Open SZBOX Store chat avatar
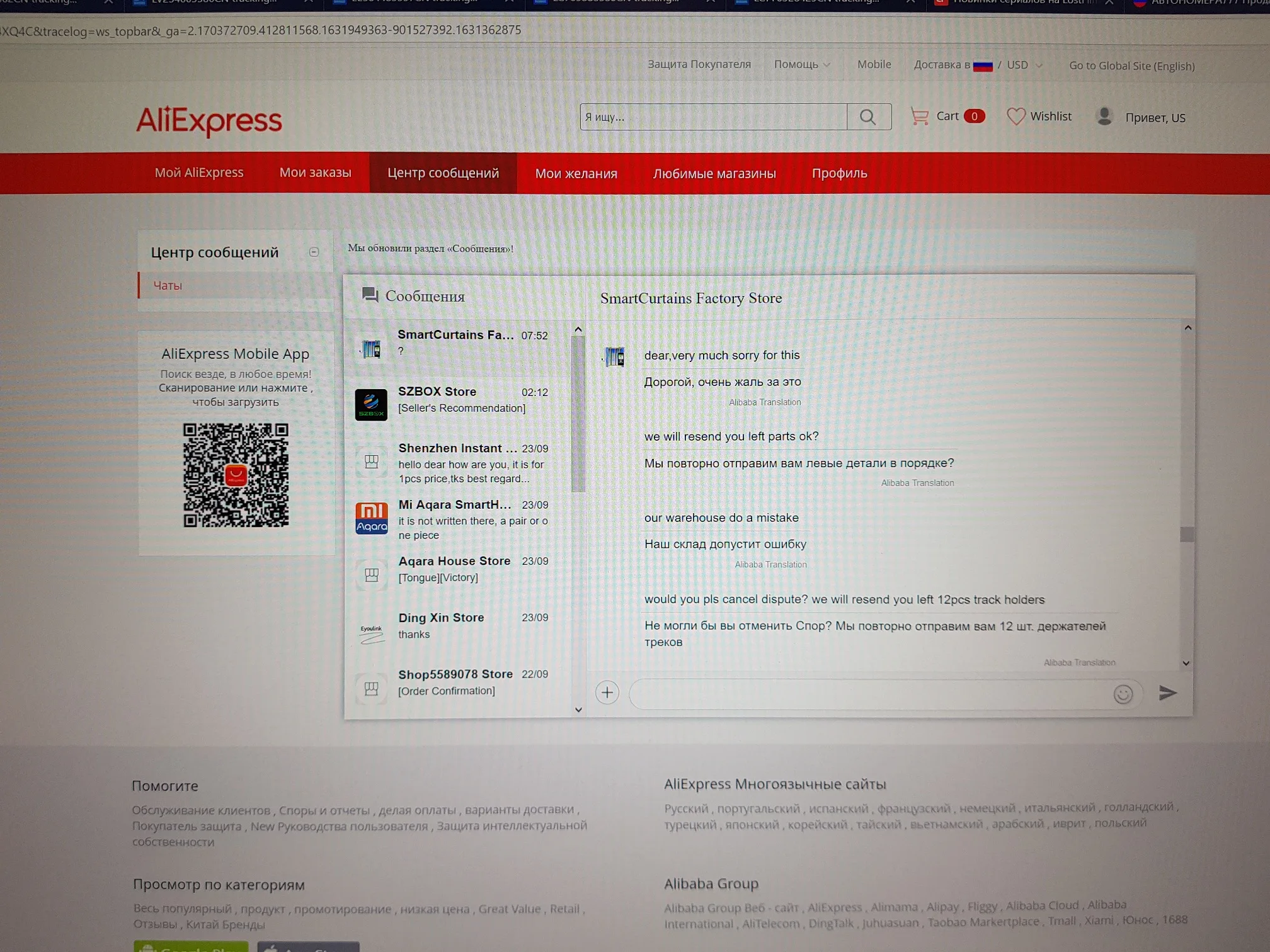Viewport: 1270px width, 952px height. (x=371, y=404)
